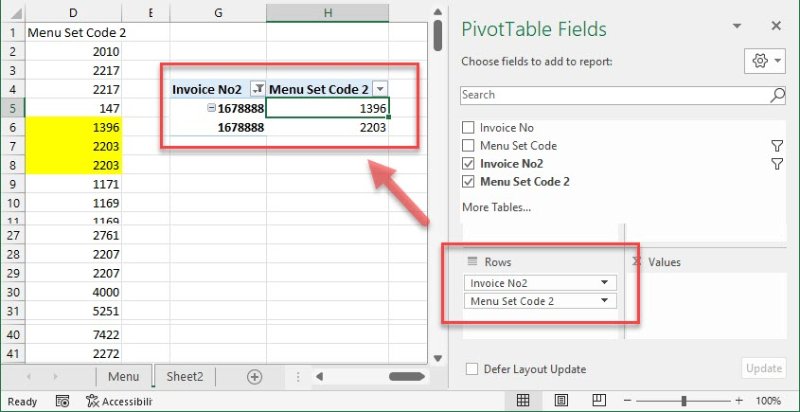The width and height of the screenshot is (800, 412).
Task: Click the filter icon beside Invoice No2
Action: tap(777, 164)
